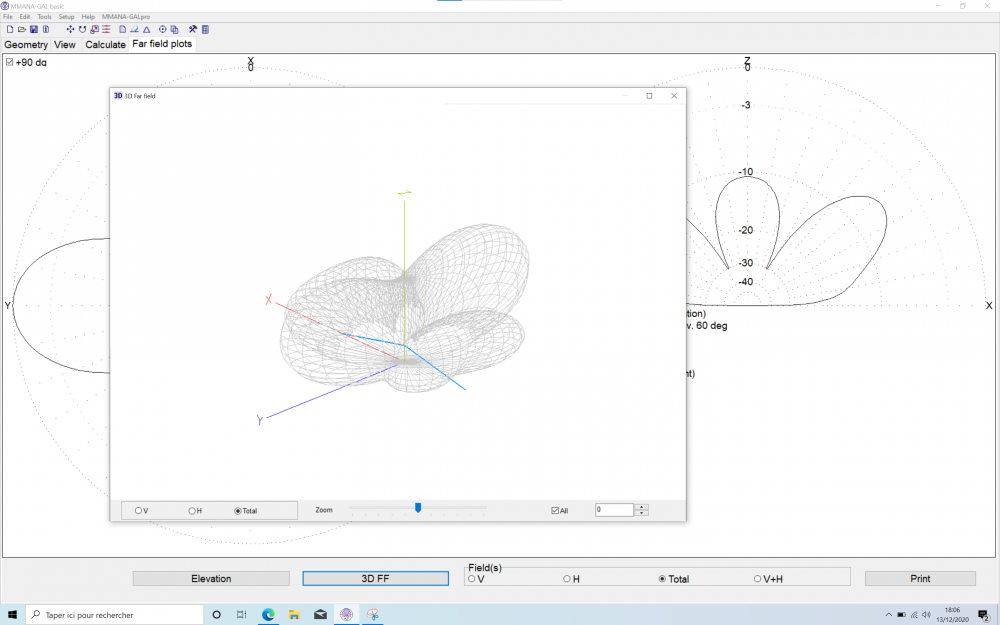Click the Elevation button
The width and height of the screenshot is (1000, 625).
click(x=211, y=579)
